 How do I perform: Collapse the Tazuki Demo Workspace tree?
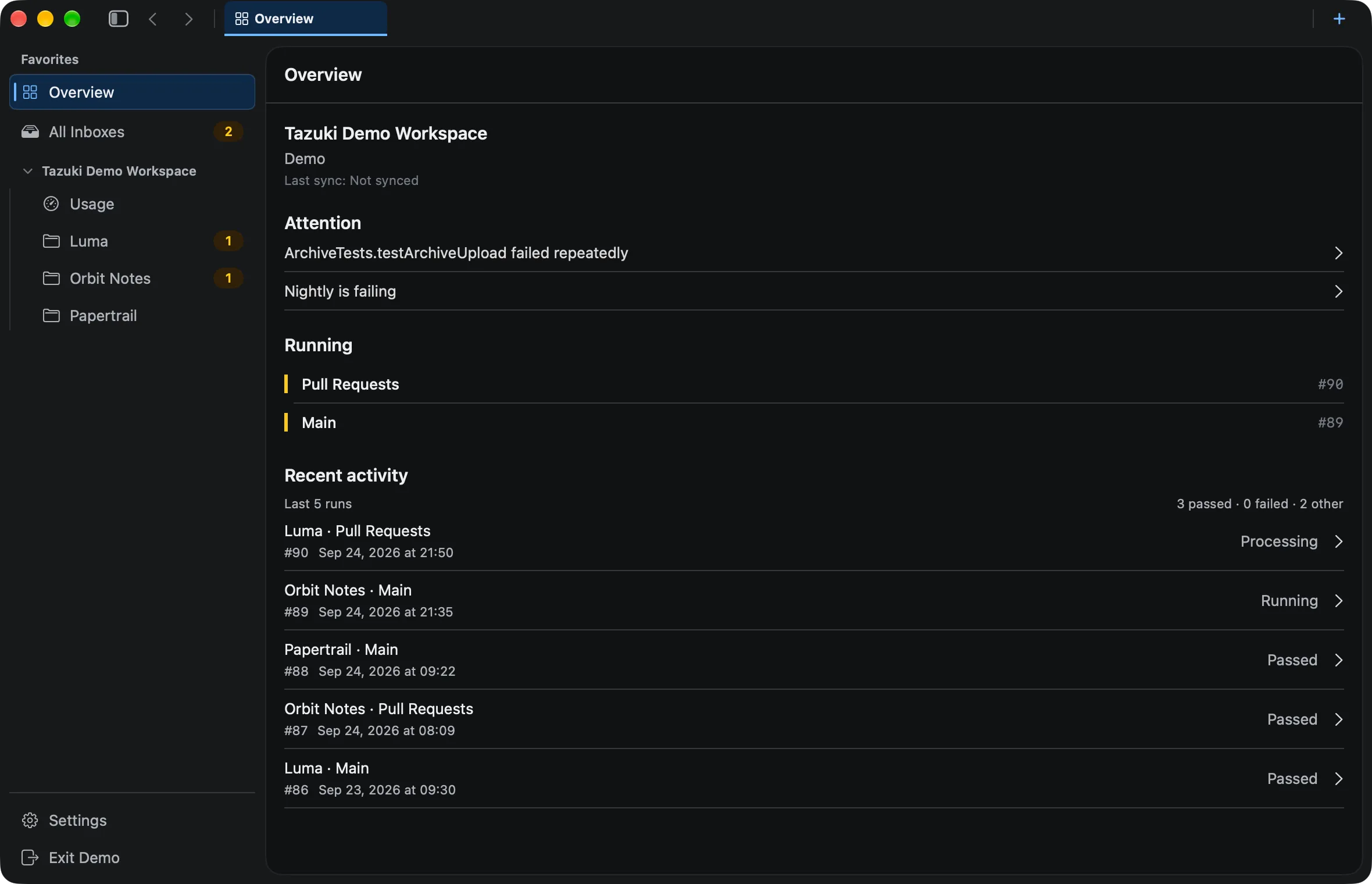(x=27, y=170)
